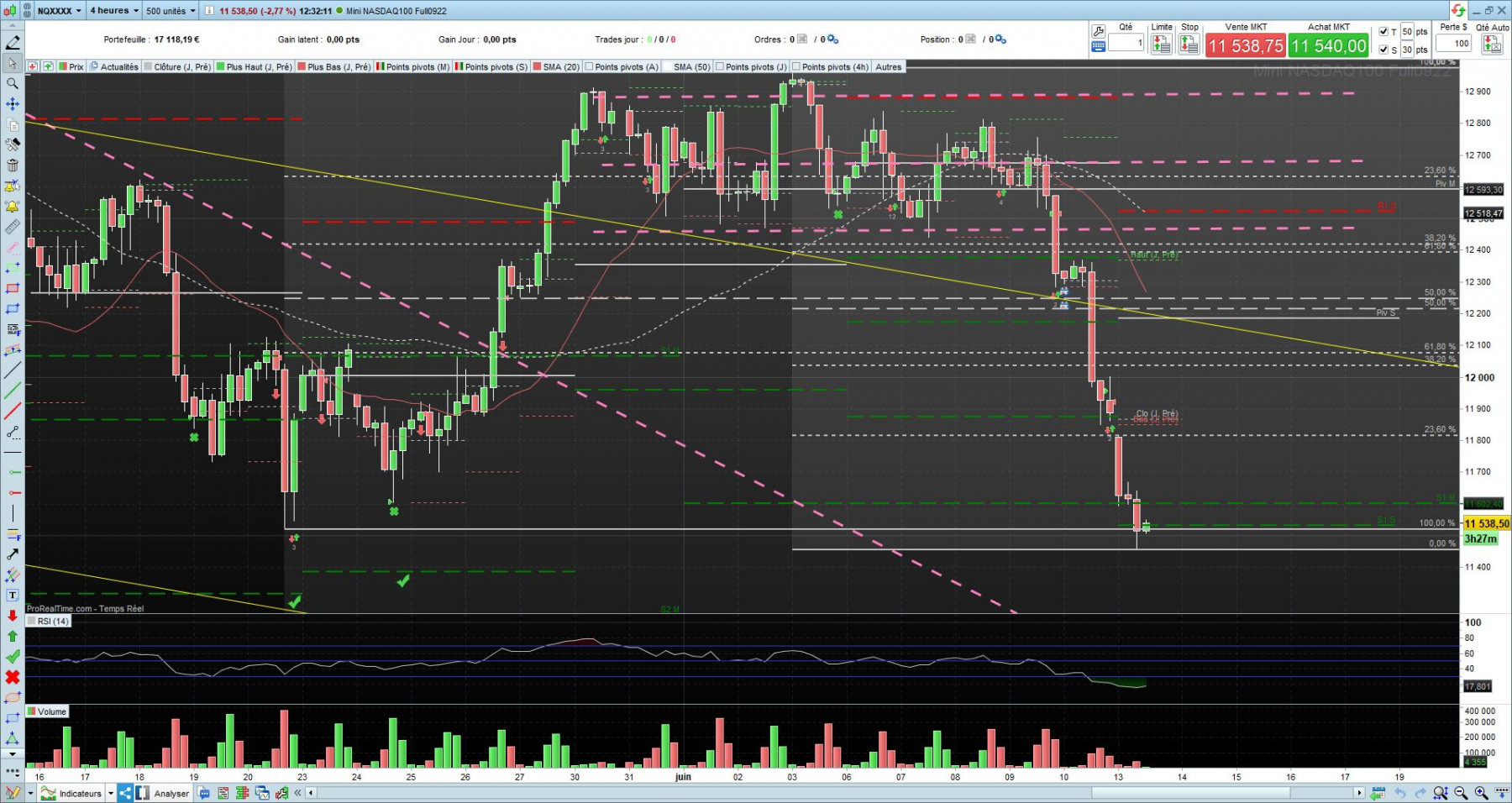
Task: Enable the Points pivots (A) checkbox
Action: [x=589, y=67]
